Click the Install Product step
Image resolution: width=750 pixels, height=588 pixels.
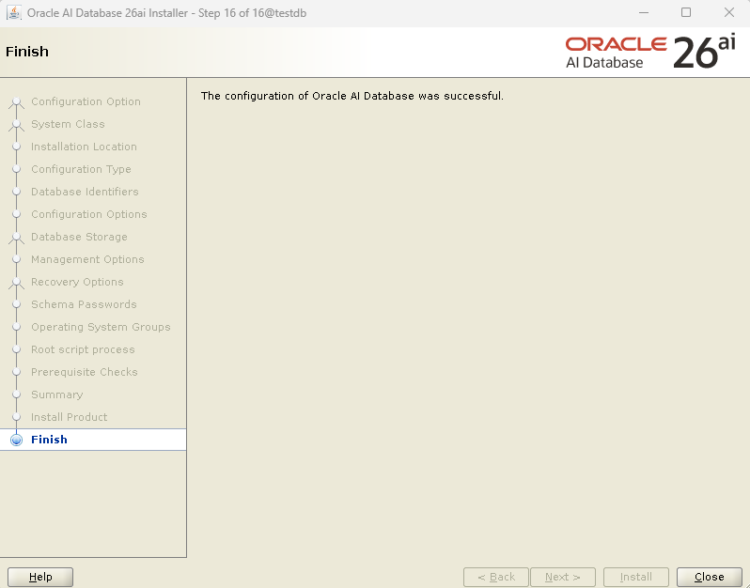pos(69,417)
